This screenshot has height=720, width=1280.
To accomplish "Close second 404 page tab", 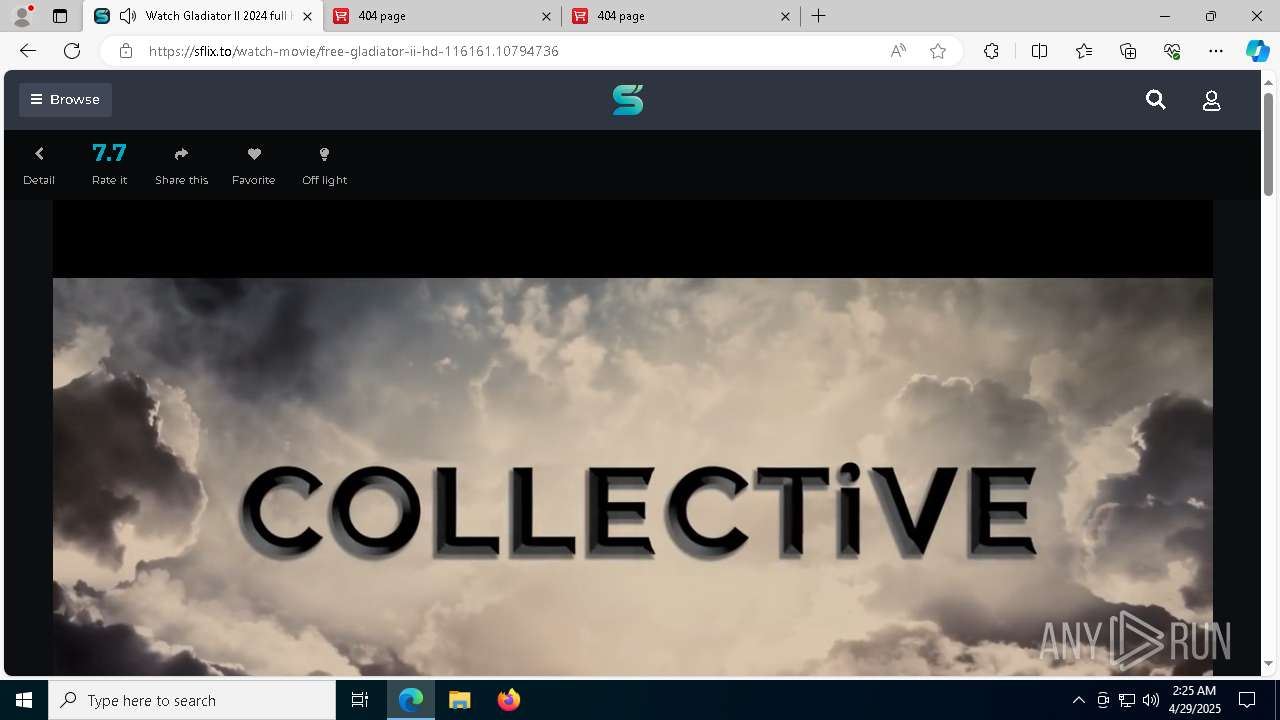I will pos(785,16).
